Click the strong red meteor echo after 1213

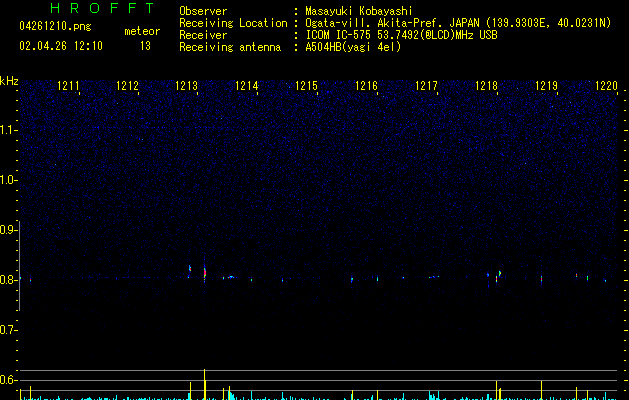[205, 273]
